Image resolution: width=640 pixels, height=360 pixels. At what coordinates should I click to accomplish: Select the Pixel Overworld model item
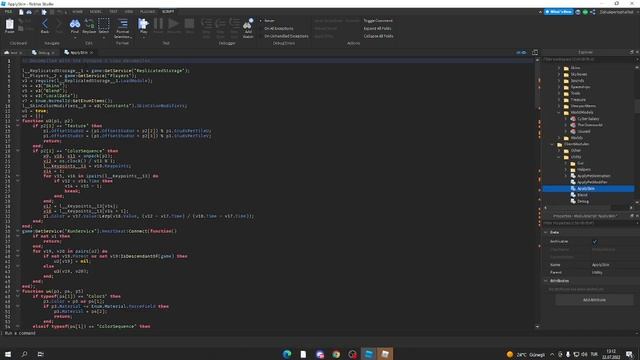[x=589, y=125]
